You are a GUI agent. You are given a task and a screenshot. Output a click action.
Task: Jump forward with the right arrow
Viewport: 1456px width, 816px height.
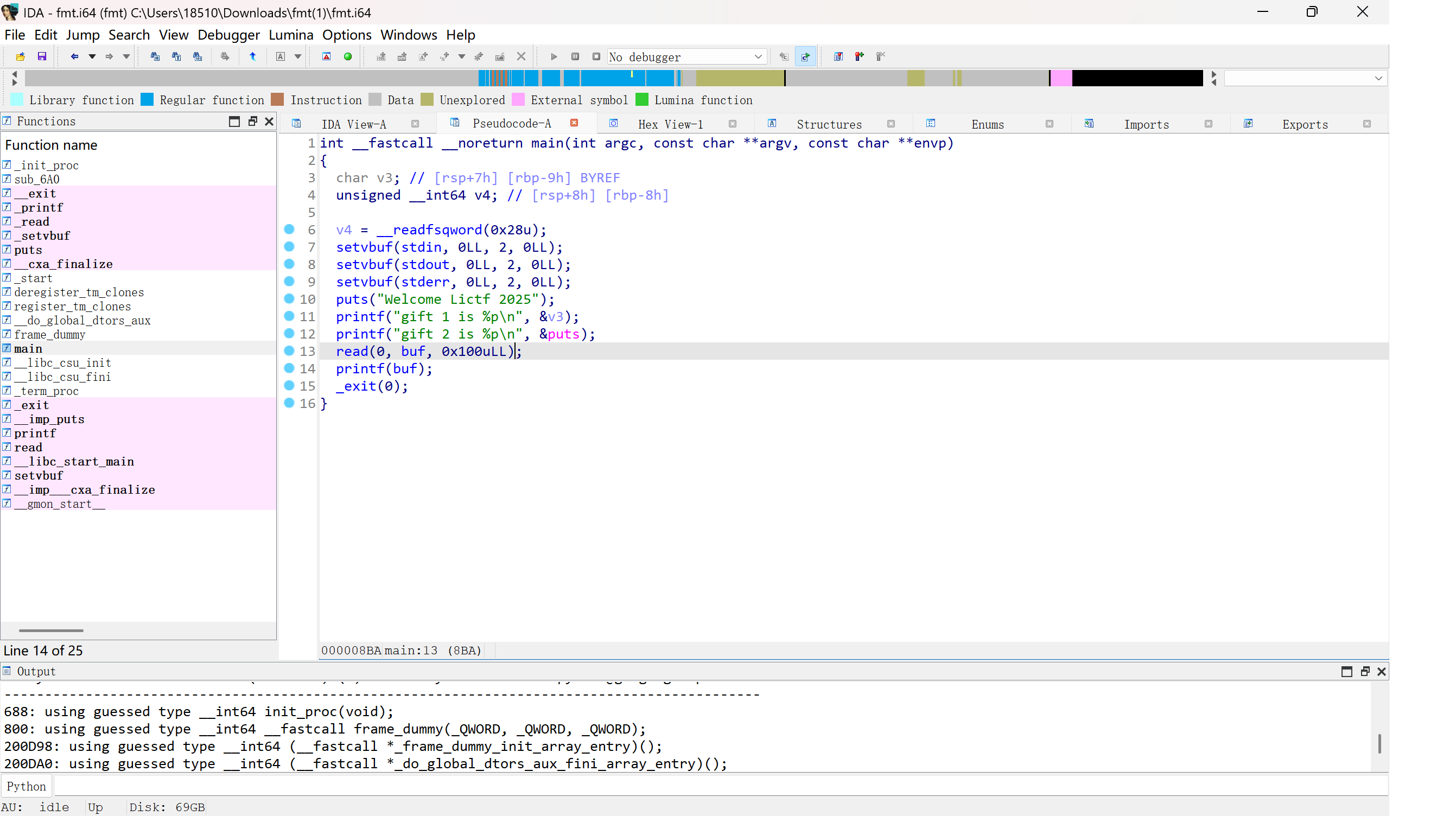click(x=109, y=56)
